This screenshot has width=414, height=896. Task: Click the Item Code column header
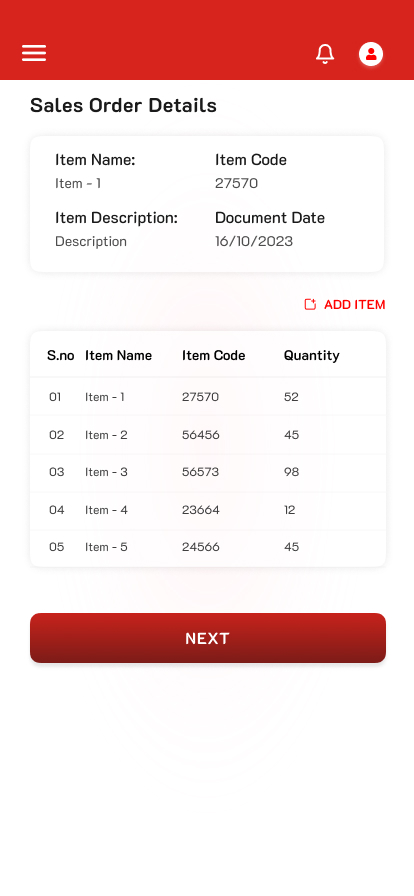pyautogui.click(x=213, y=355)
